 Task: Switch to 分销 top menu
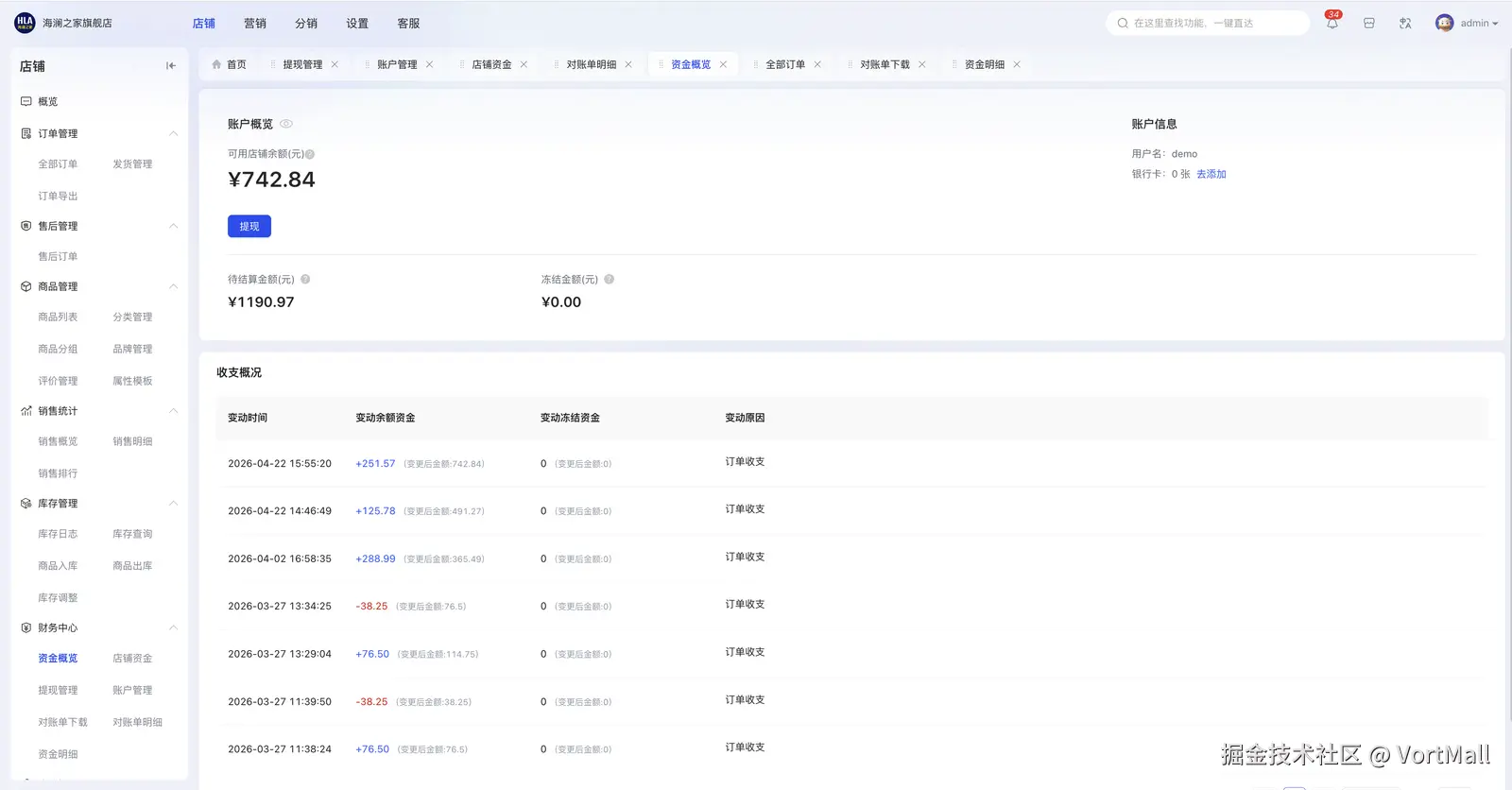pos(306,24)
